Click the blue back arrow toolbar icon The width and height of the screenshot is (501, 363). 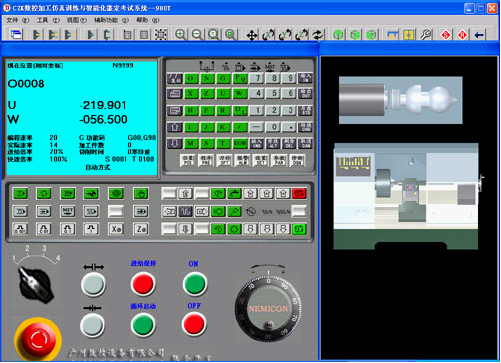point(479,35)
